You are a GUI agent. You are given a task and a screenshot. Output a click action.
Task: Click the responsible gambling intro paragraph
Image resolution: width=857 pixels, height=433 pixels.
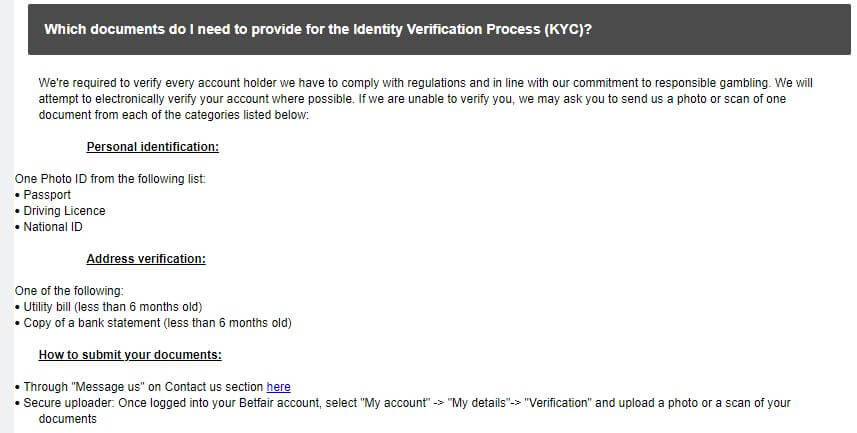pyautogui.click(x=425, y=99)
